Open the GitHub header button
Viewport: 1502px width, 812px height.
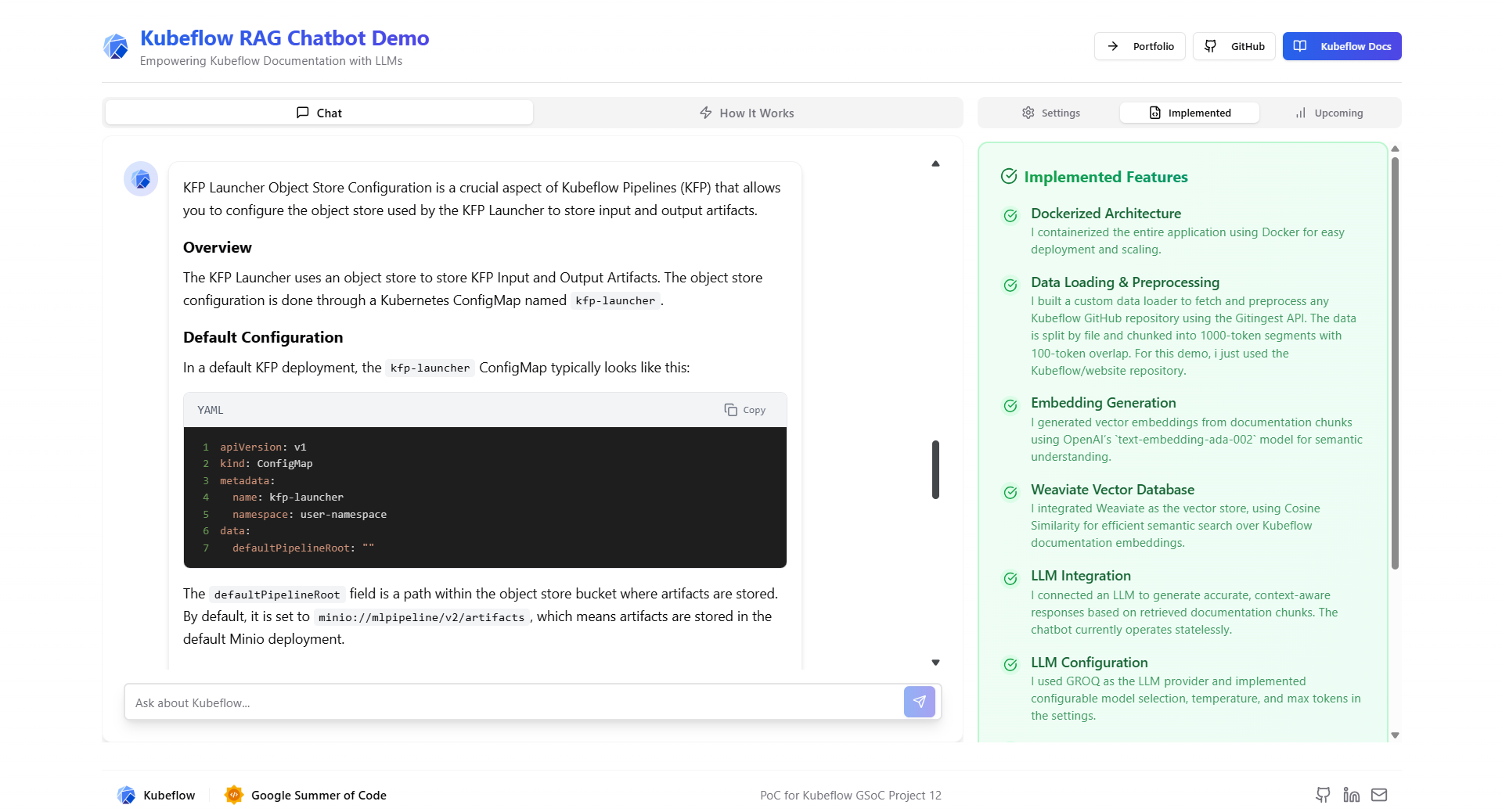pyautogui.click(x=1234, y=46)
